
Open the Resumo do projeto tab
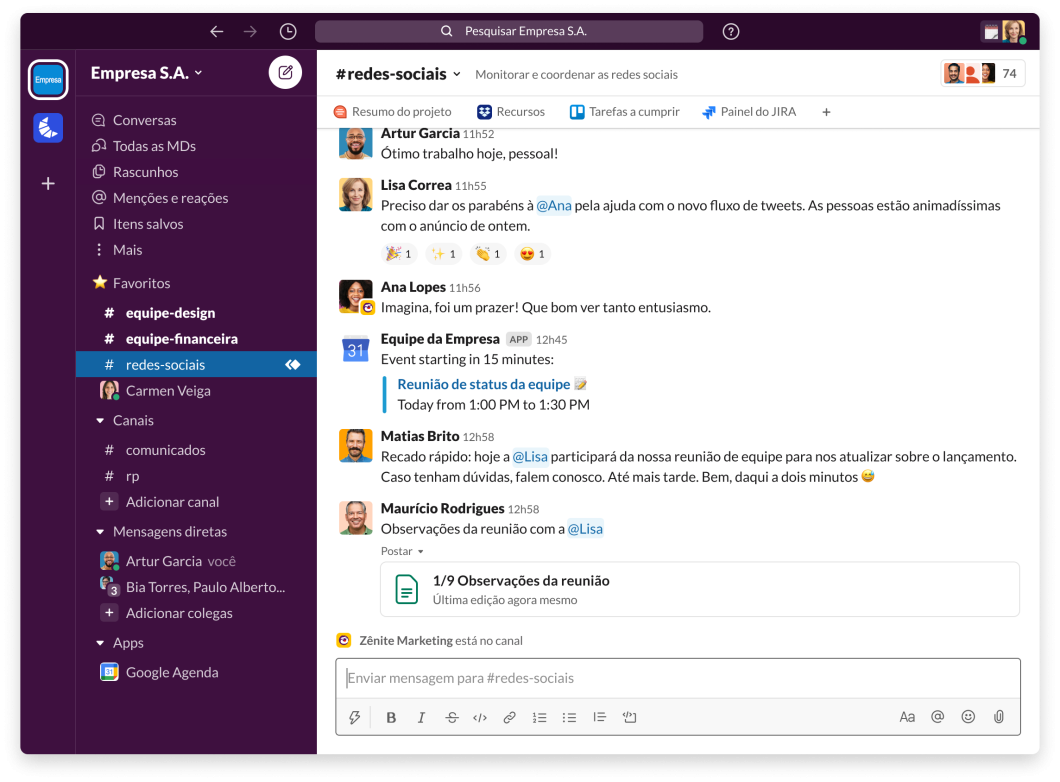click(393, 112)
